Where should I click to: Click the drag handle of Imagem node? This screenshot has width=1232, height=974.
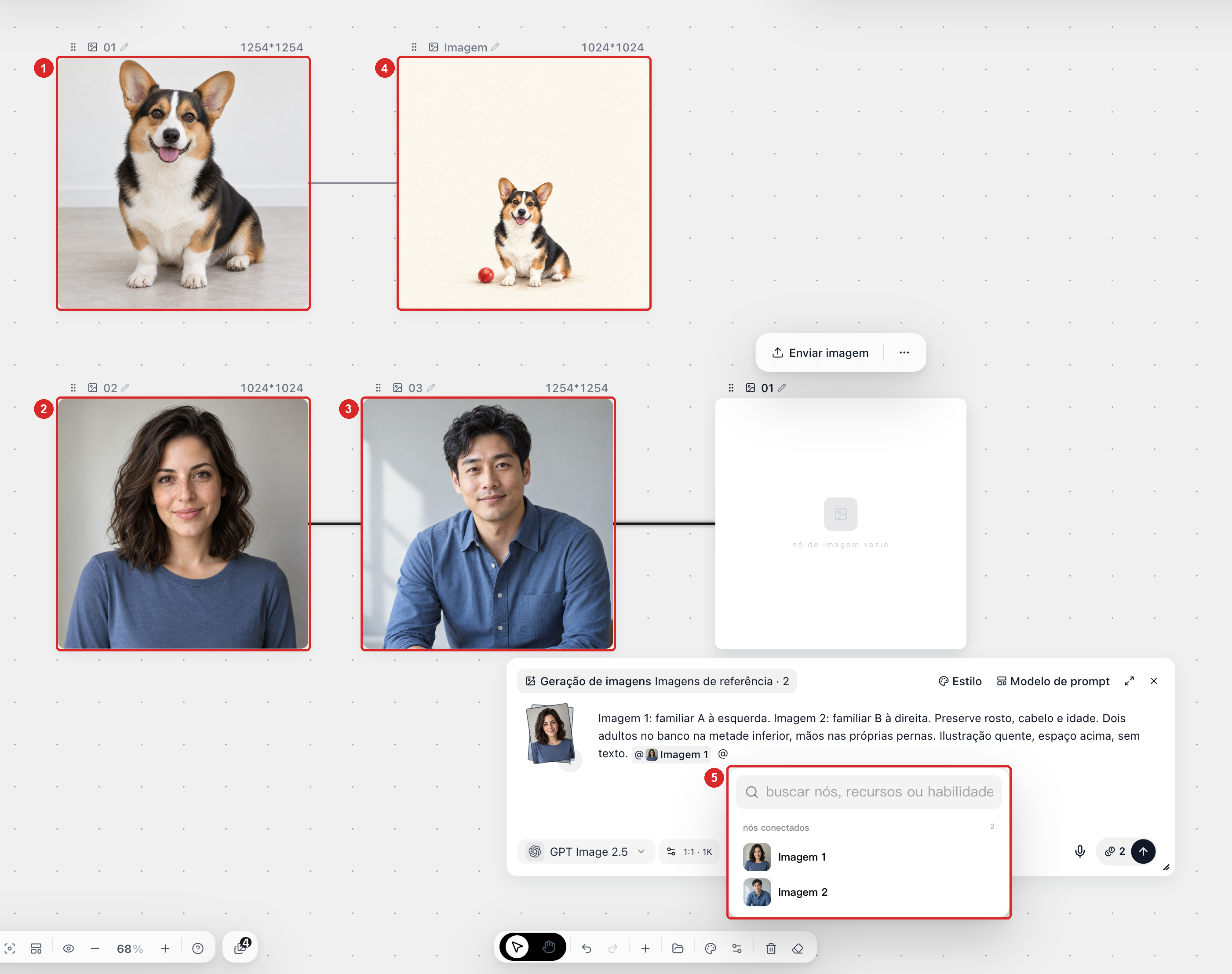414,47
